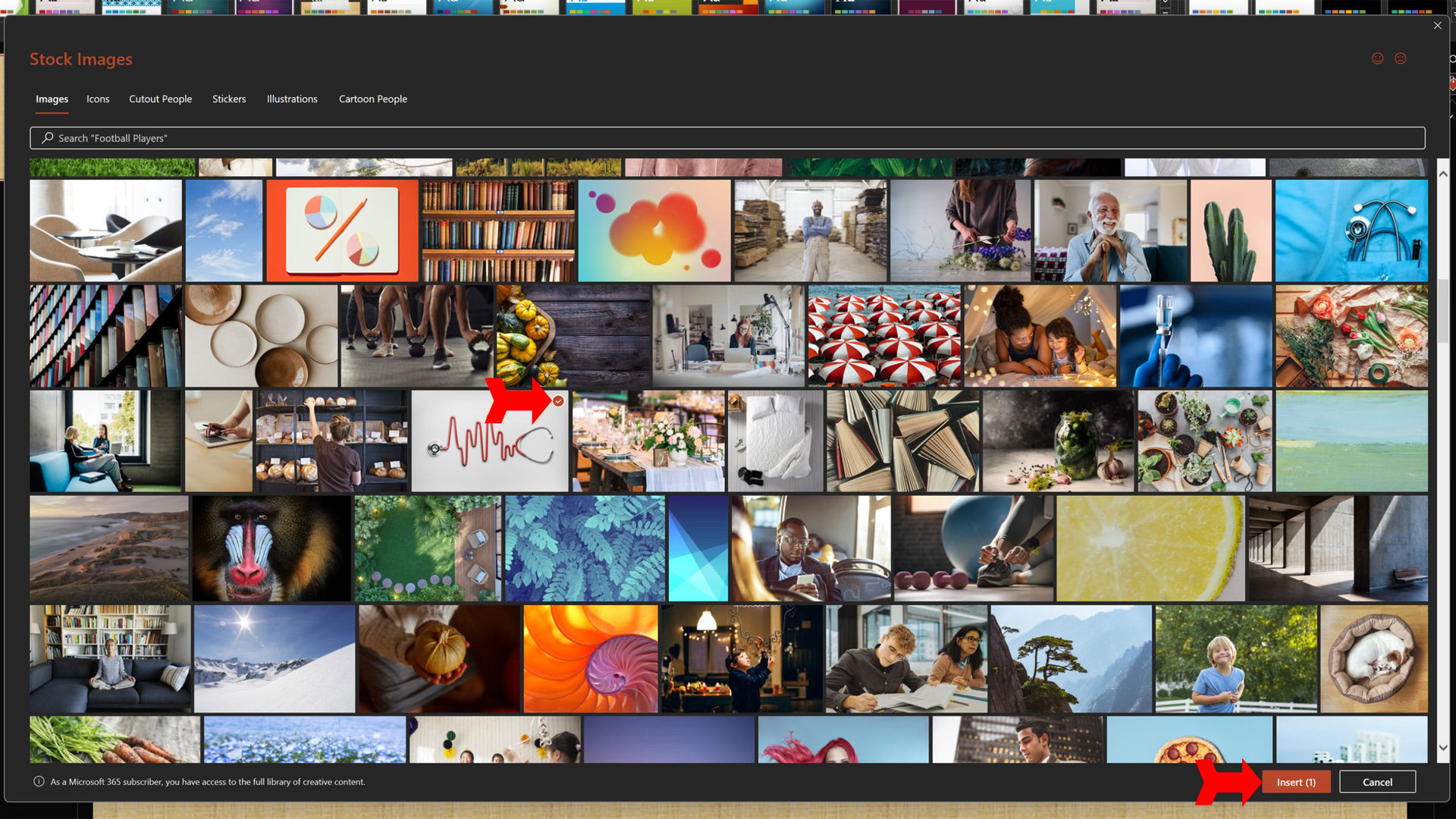Select the mandrill monkey face image
The width and height of the screenshot is (1456, 819).
(271, 548)
